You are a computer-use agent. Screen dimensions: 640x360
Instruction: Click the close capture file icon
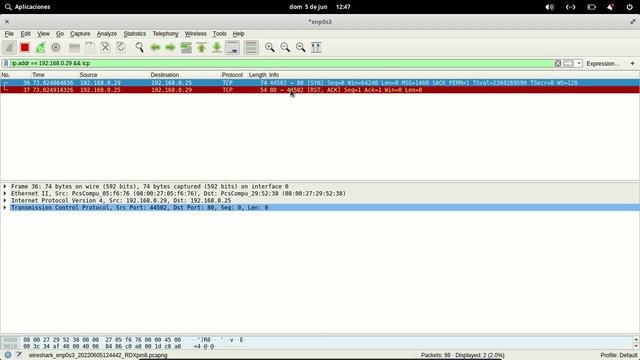click(x=105, y=47)
